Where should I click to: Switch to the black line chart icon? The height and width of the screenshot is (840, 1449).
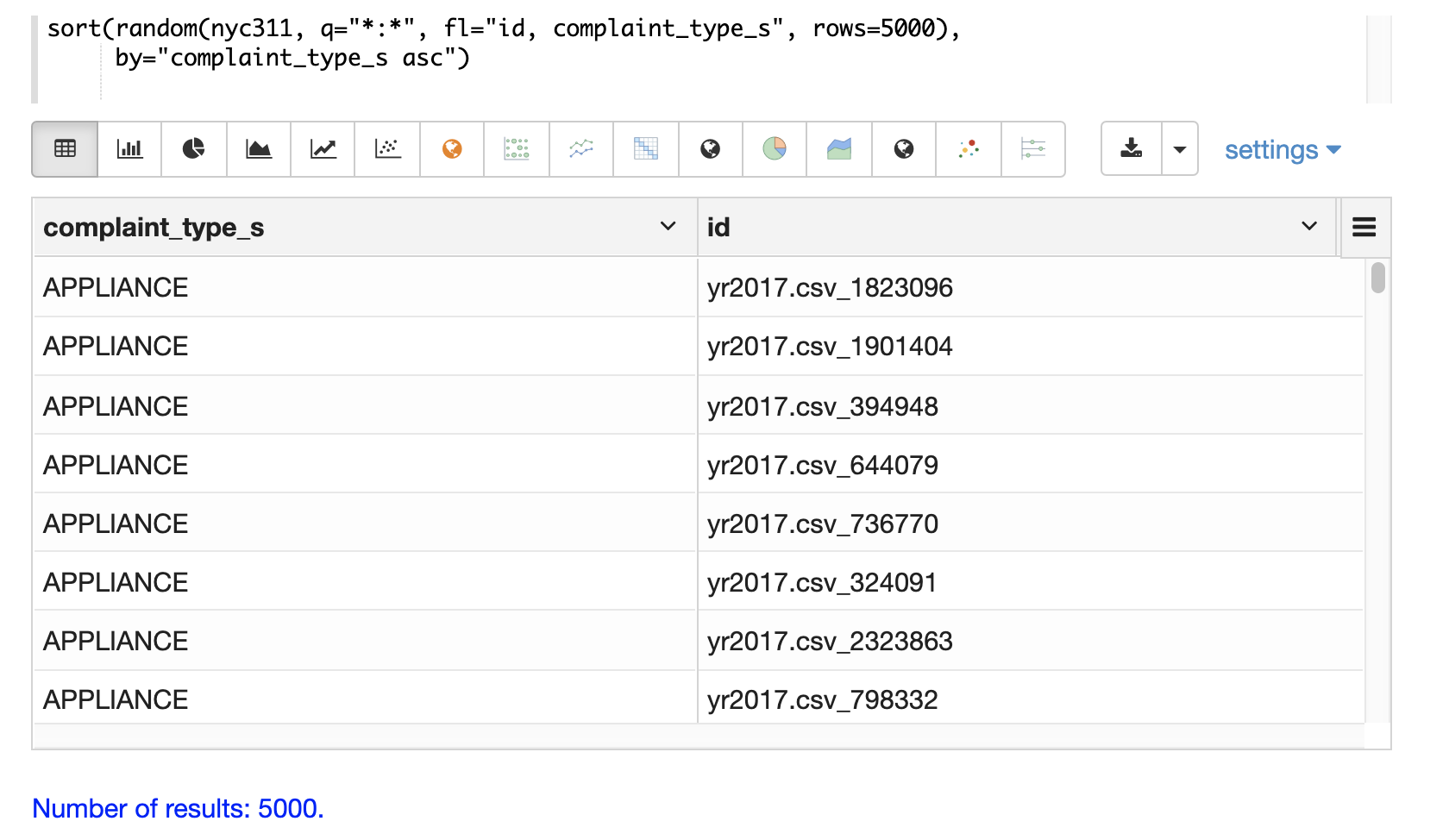pos(323,149)
